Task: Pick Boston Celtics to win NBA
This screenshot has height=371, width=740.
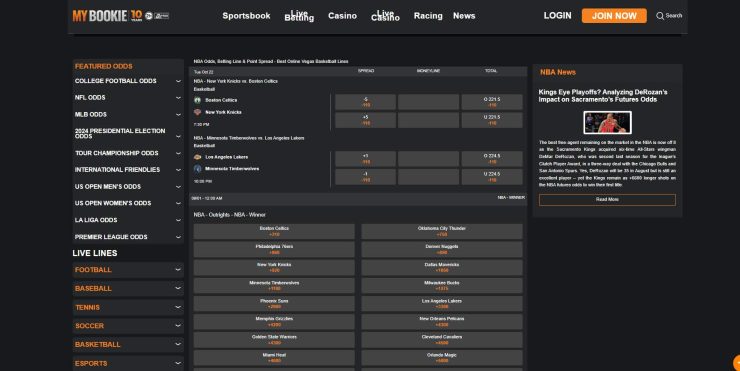Action: [274, 231]
